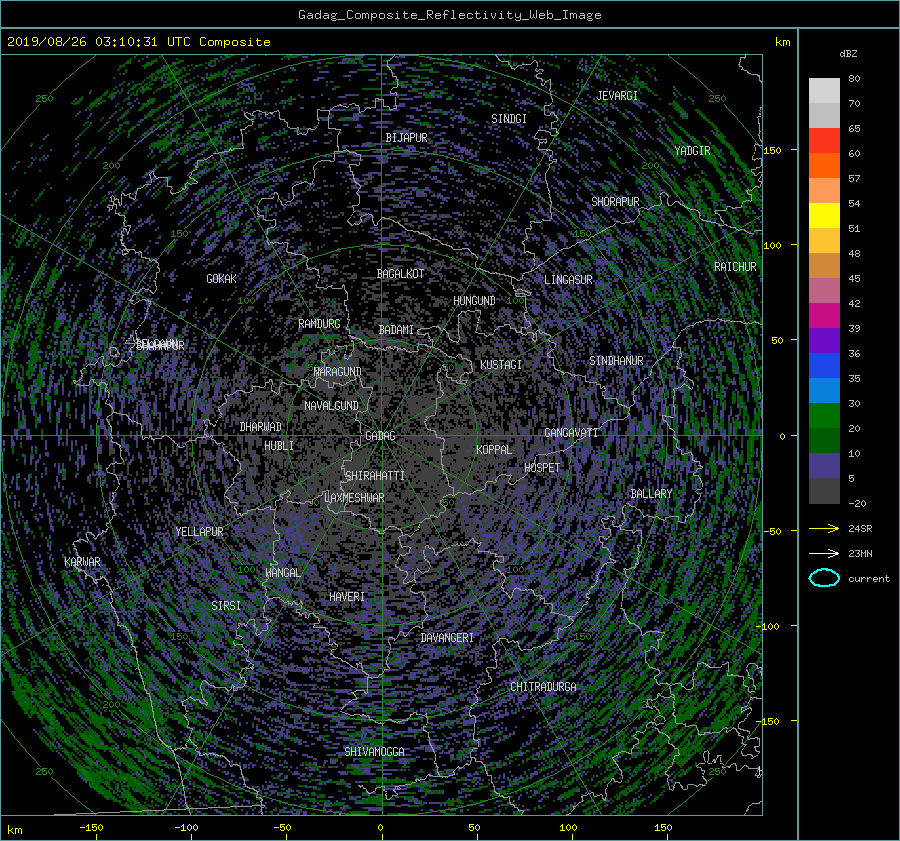This screenshot has height=841, width=900.
Task: Click the GANGAVATI city label
Action: click(571, 432)
